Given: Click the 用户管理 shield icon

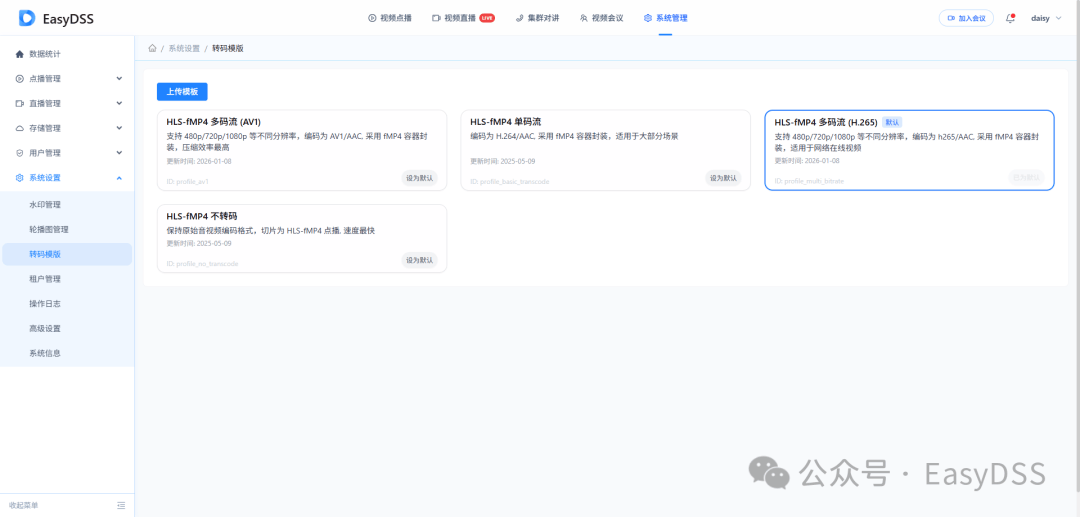Looking at the screenshot, I should point(19,153).
